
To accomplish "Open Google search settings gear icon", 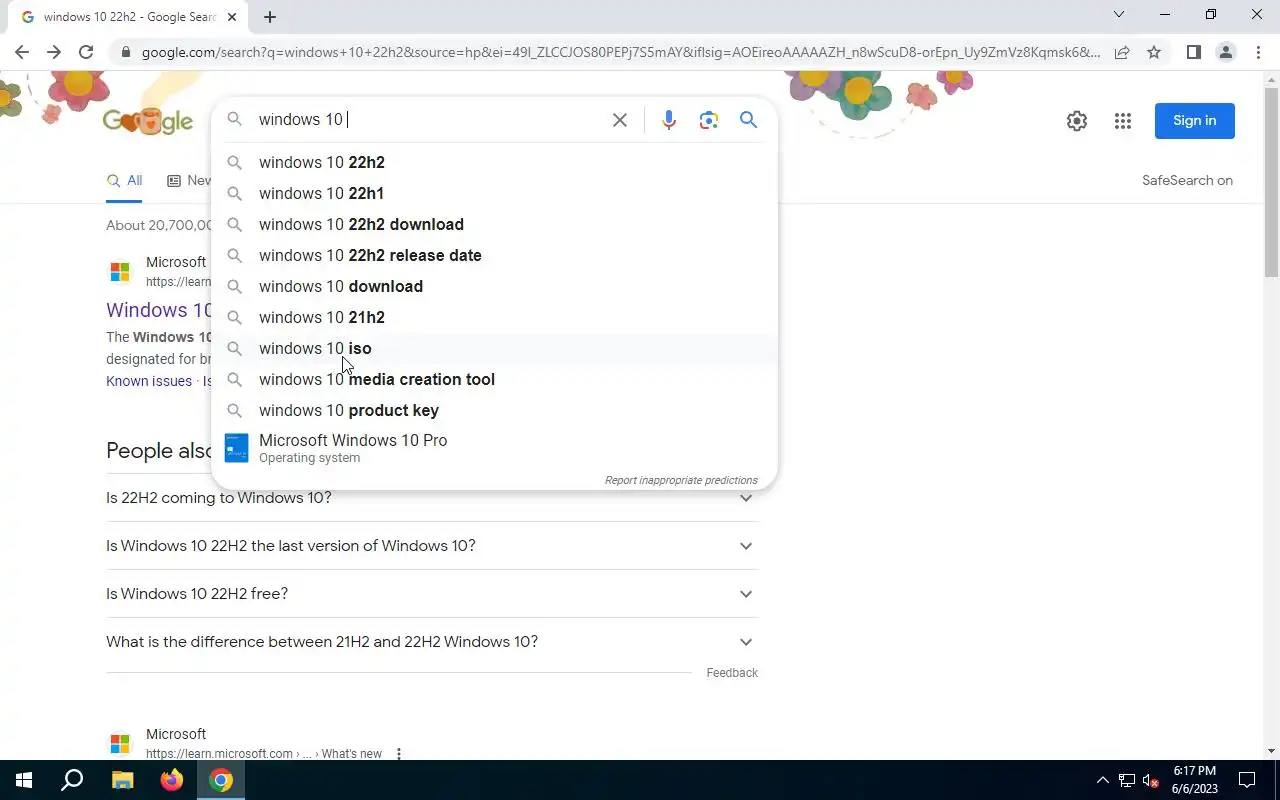I will point(1077,121).
